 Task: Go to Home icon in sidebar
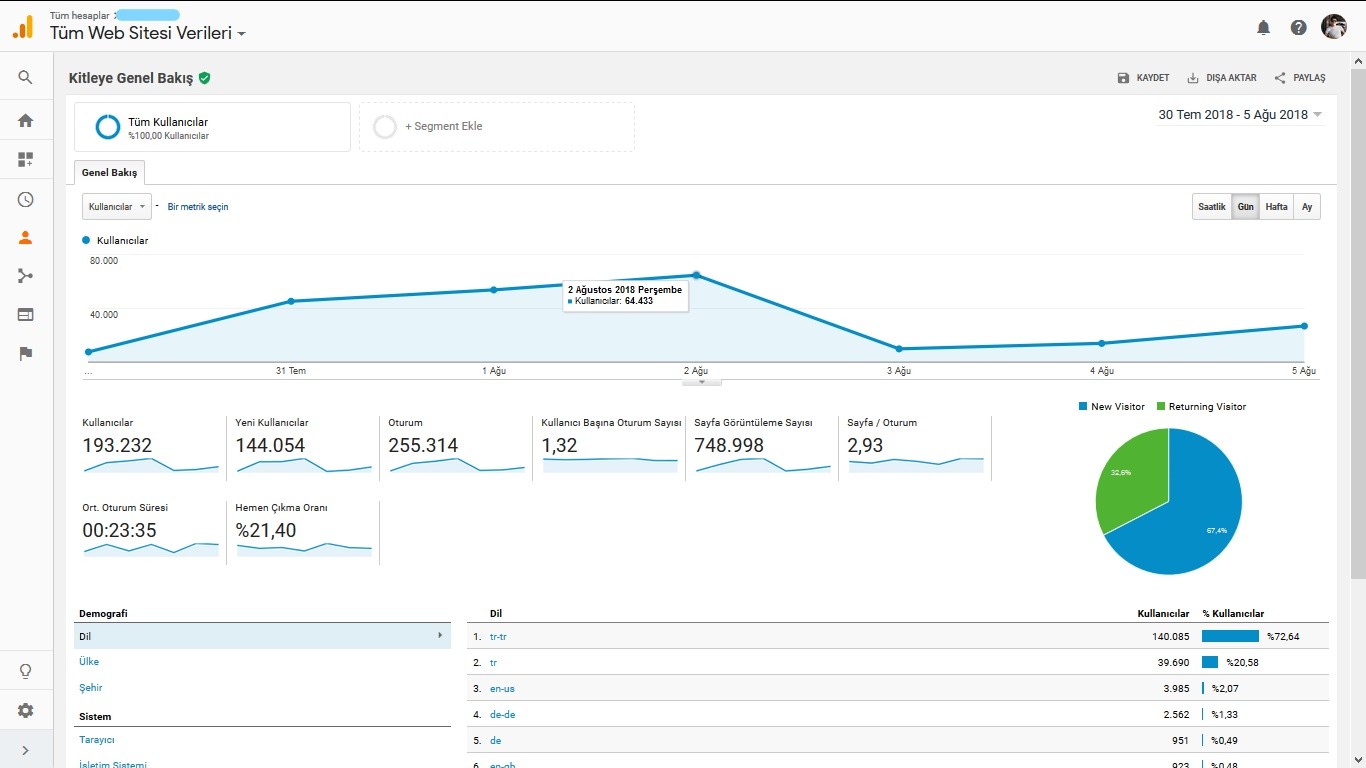pyautogui.click(x=25, y=120)
